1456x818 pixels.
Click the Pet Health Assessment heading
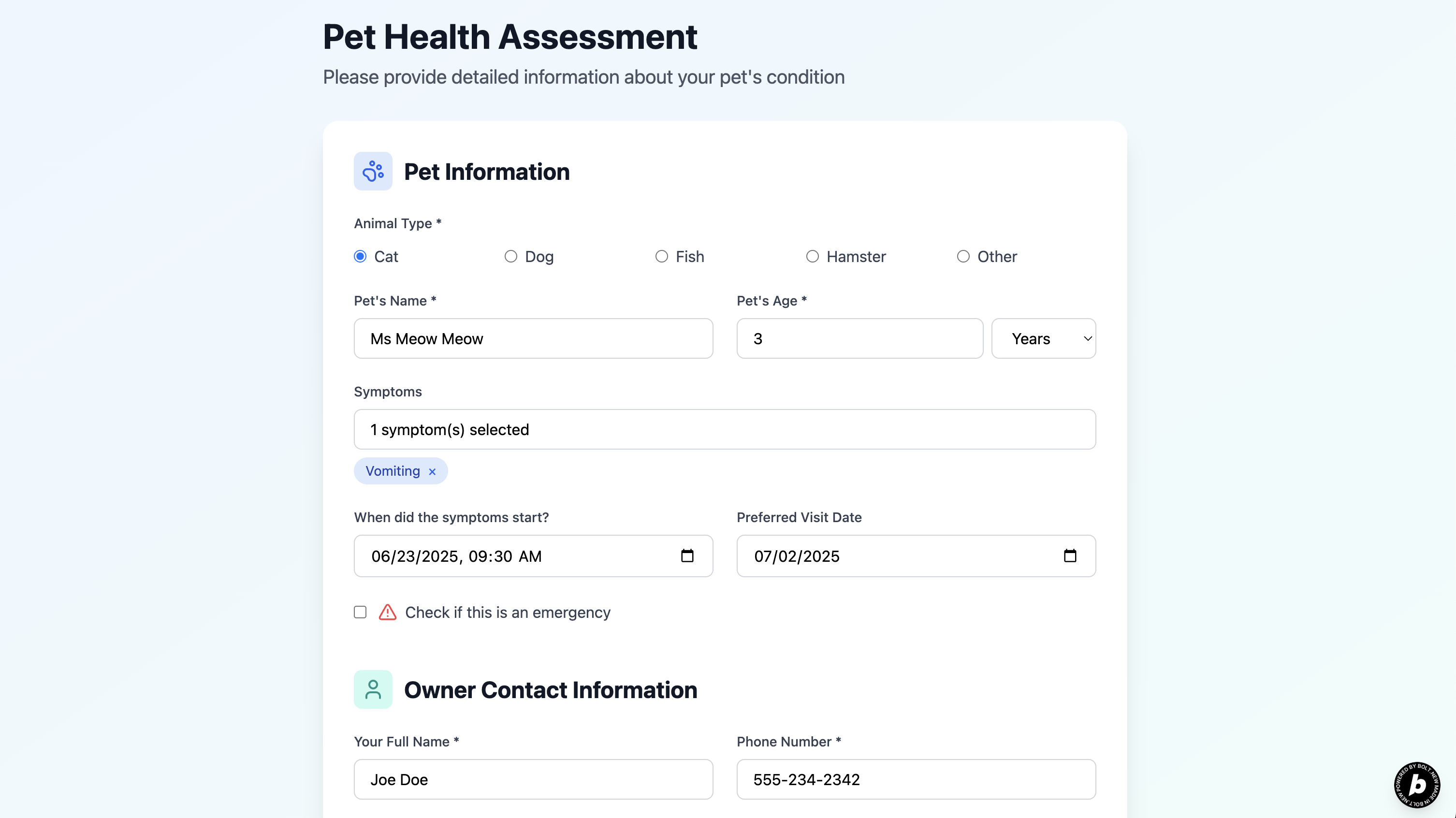click(510, 36)
